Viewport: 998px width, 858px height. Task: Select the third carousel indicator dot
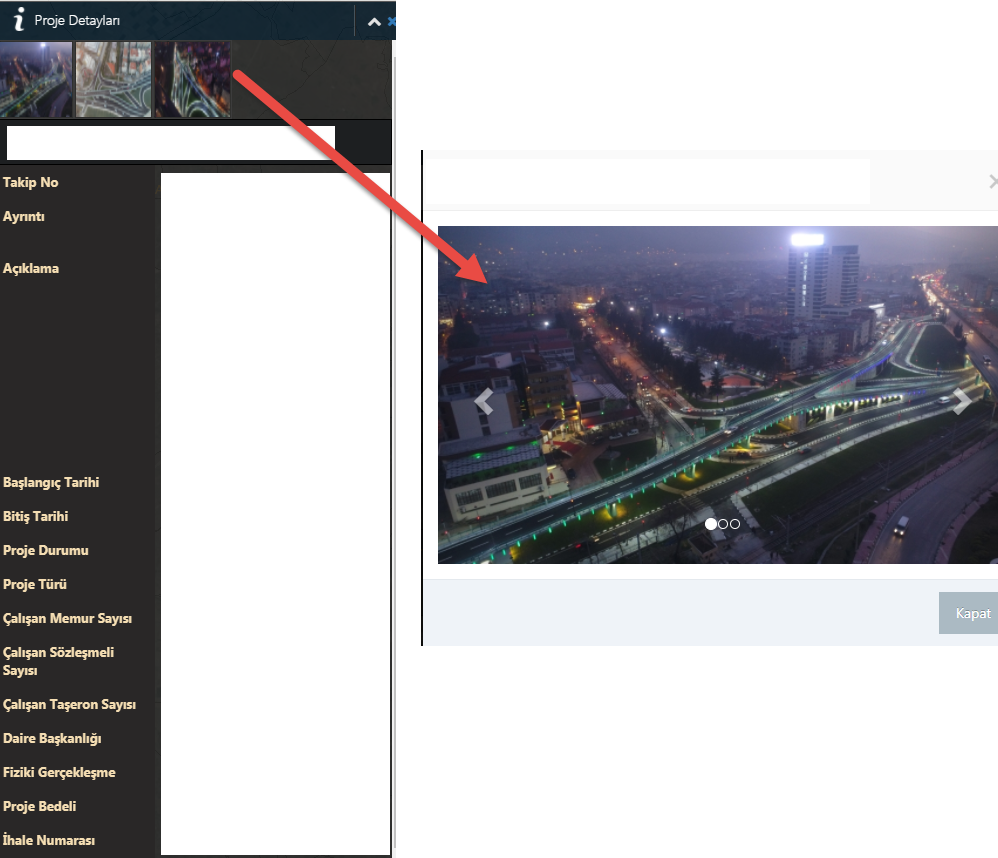pyautogui.click(x=735, y=524)
